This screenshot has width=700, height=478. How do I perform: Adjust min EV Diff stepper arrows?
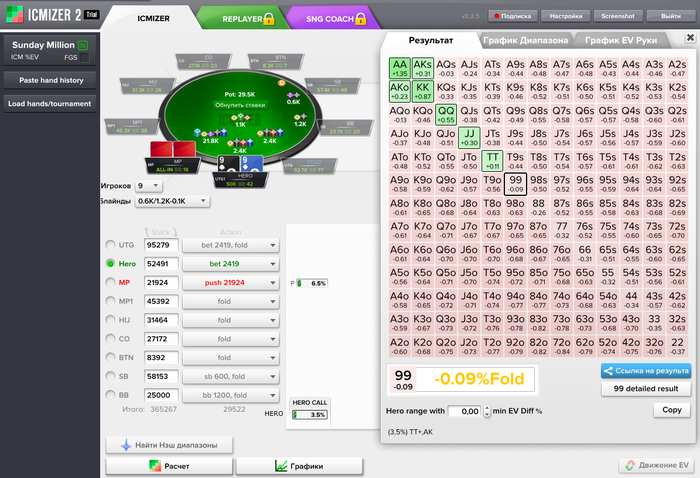[x=487, y=411]
